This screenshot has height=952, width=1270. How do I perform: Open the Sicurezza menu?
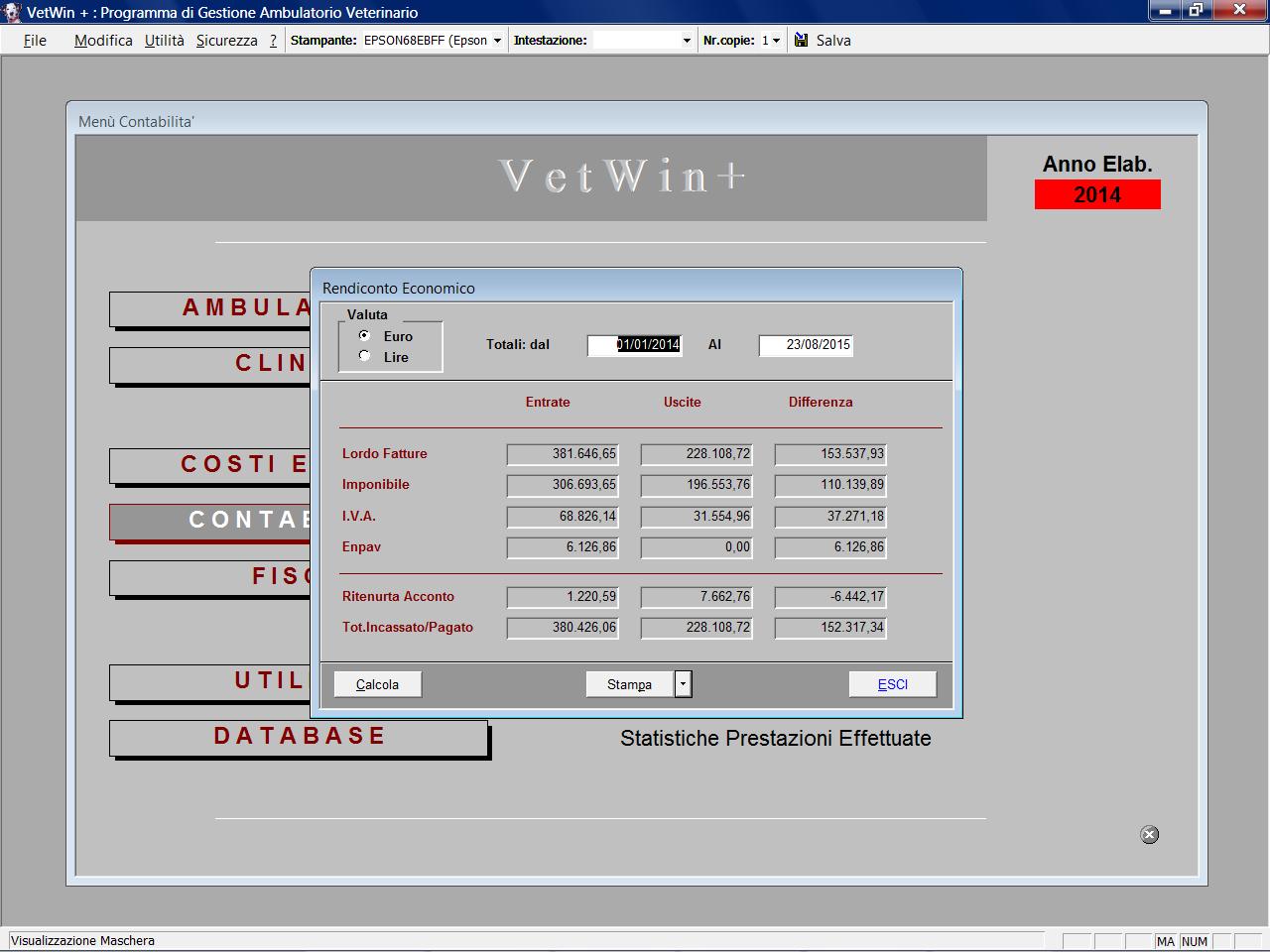226,41
